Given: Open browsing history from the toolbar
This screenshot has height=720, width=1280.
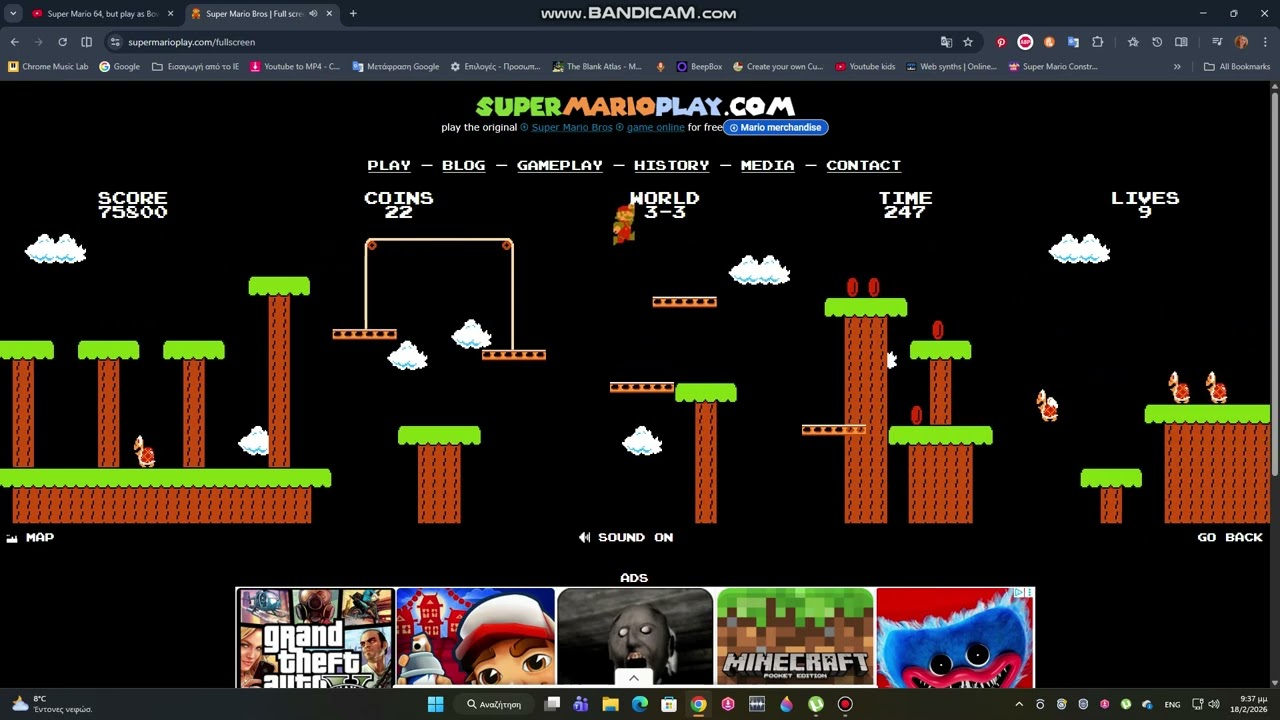Looking at the screenshot, I should click(1157, 42).
